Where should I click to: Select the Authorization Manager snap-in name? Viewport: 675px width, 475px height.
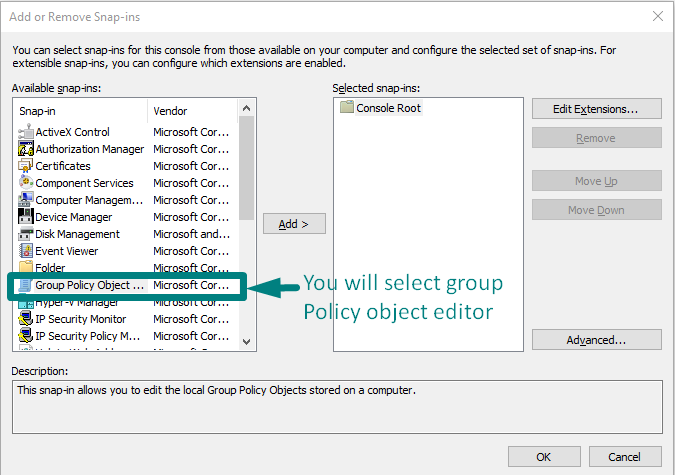click(90, 149)
